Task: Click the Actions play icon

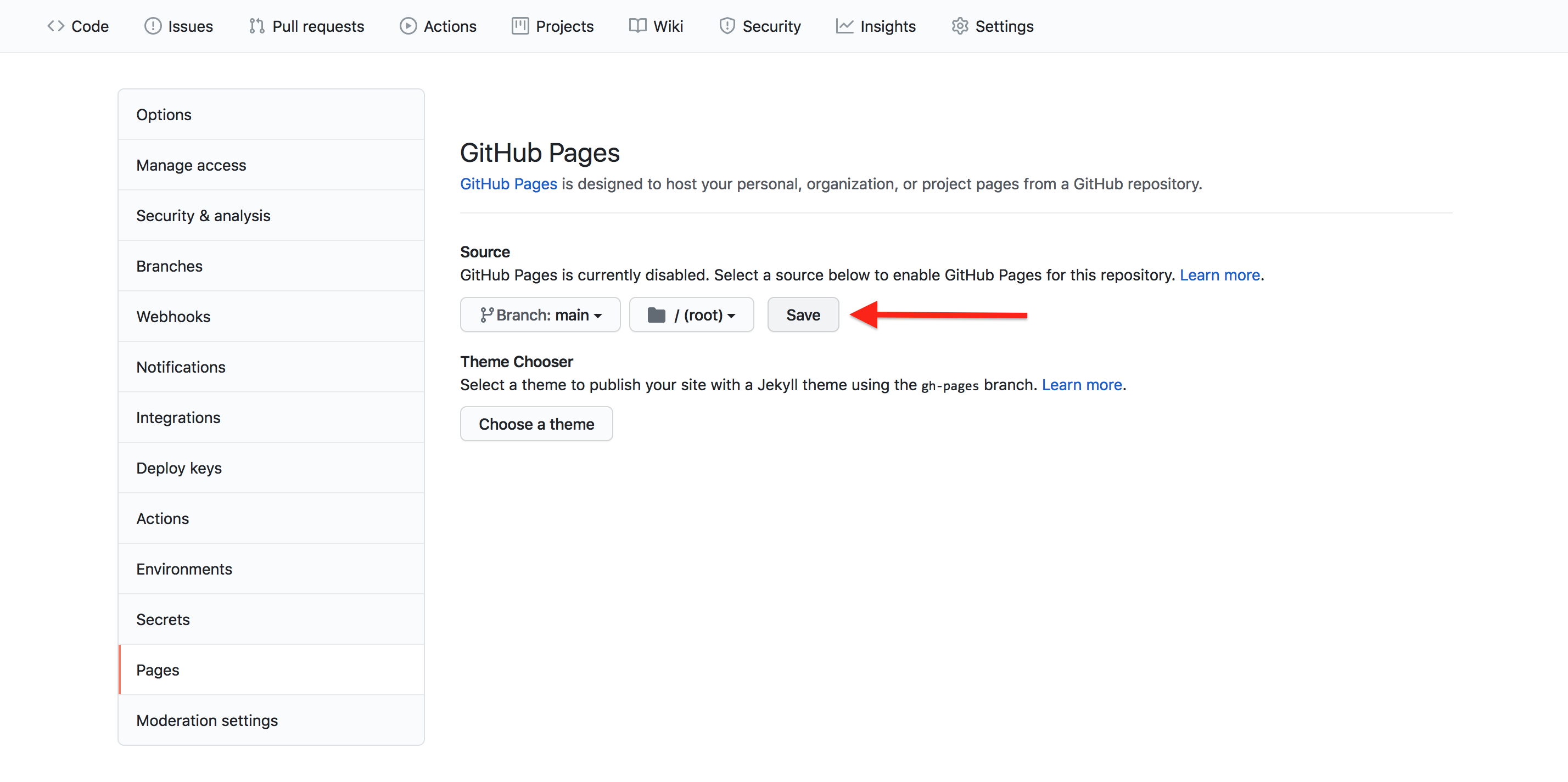Action: pyautogui.click(x=408, y=26)
